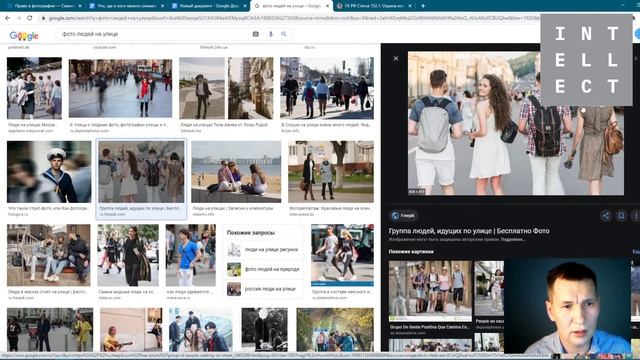Screen dimensions: 640x360
Task: Open selected thumbnail of group walking with backpacks
Action: pos(141,172)
